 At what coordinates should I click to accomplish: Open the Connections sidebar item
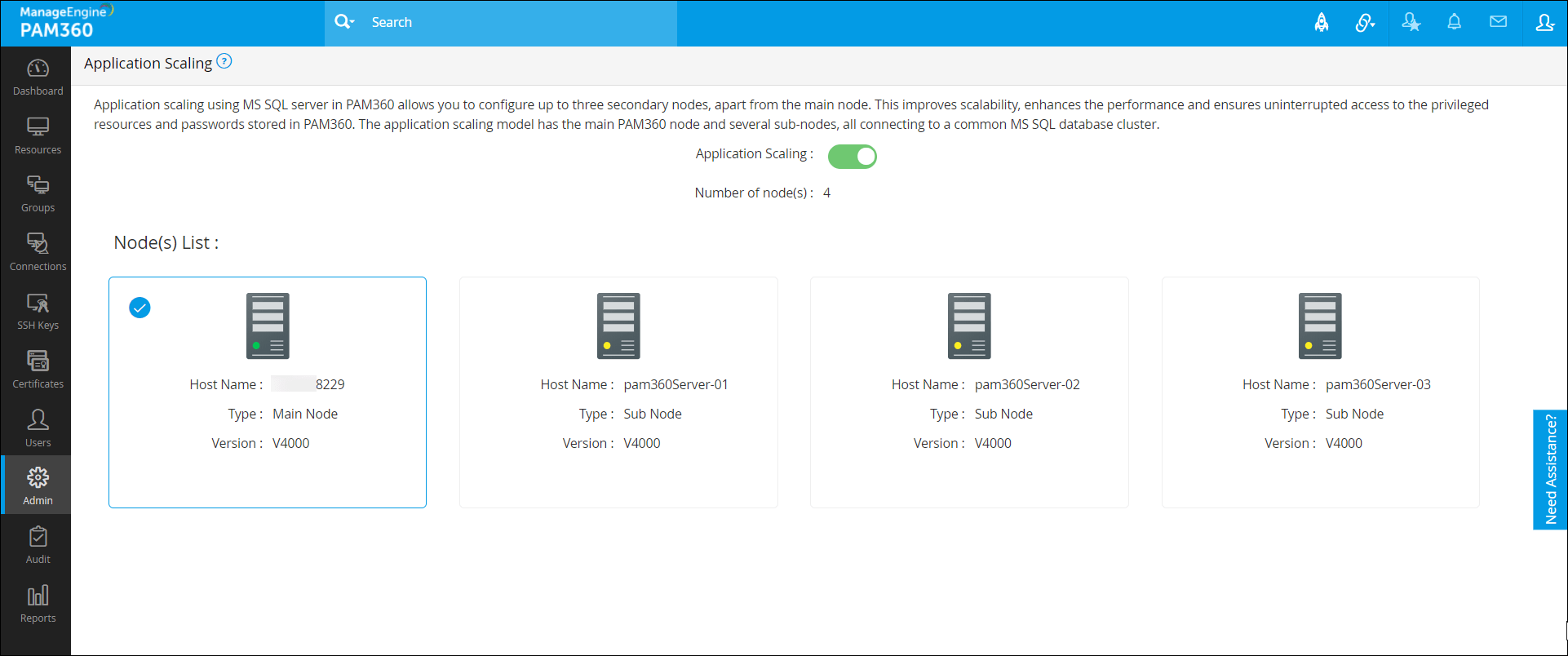pyautogui.click(x=38, y=253)
